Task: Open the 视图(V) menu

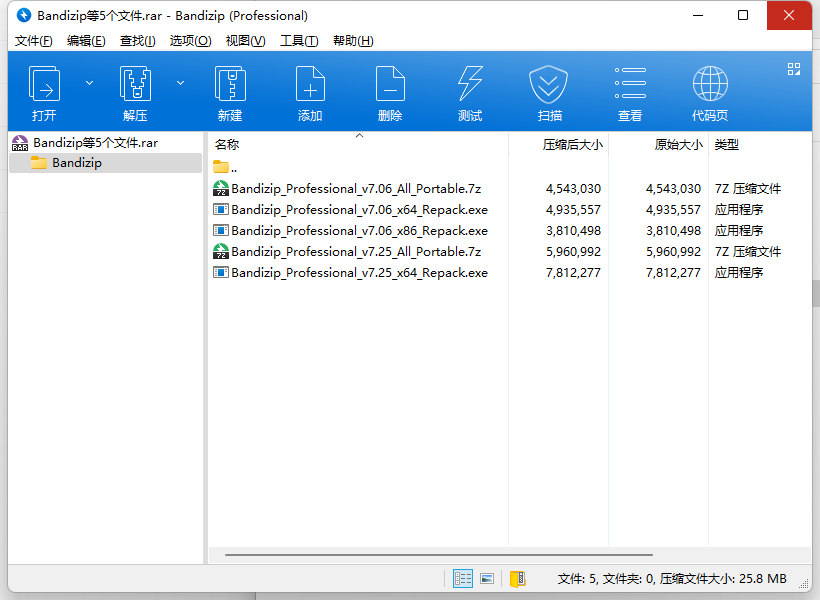Action: click(x=245, y=41)
